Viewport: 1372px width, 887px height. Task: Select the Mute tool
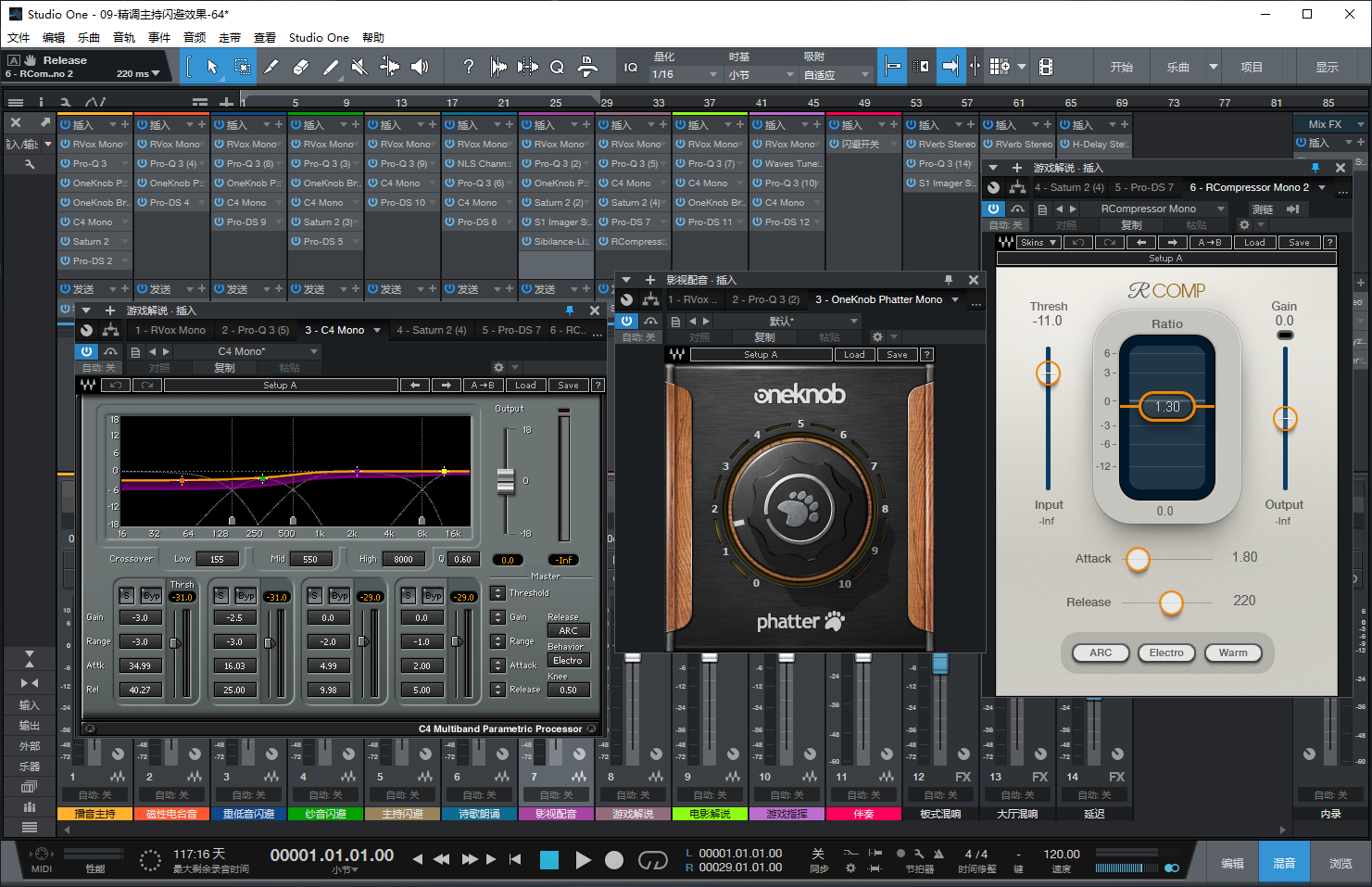click(x=359, y=67)
